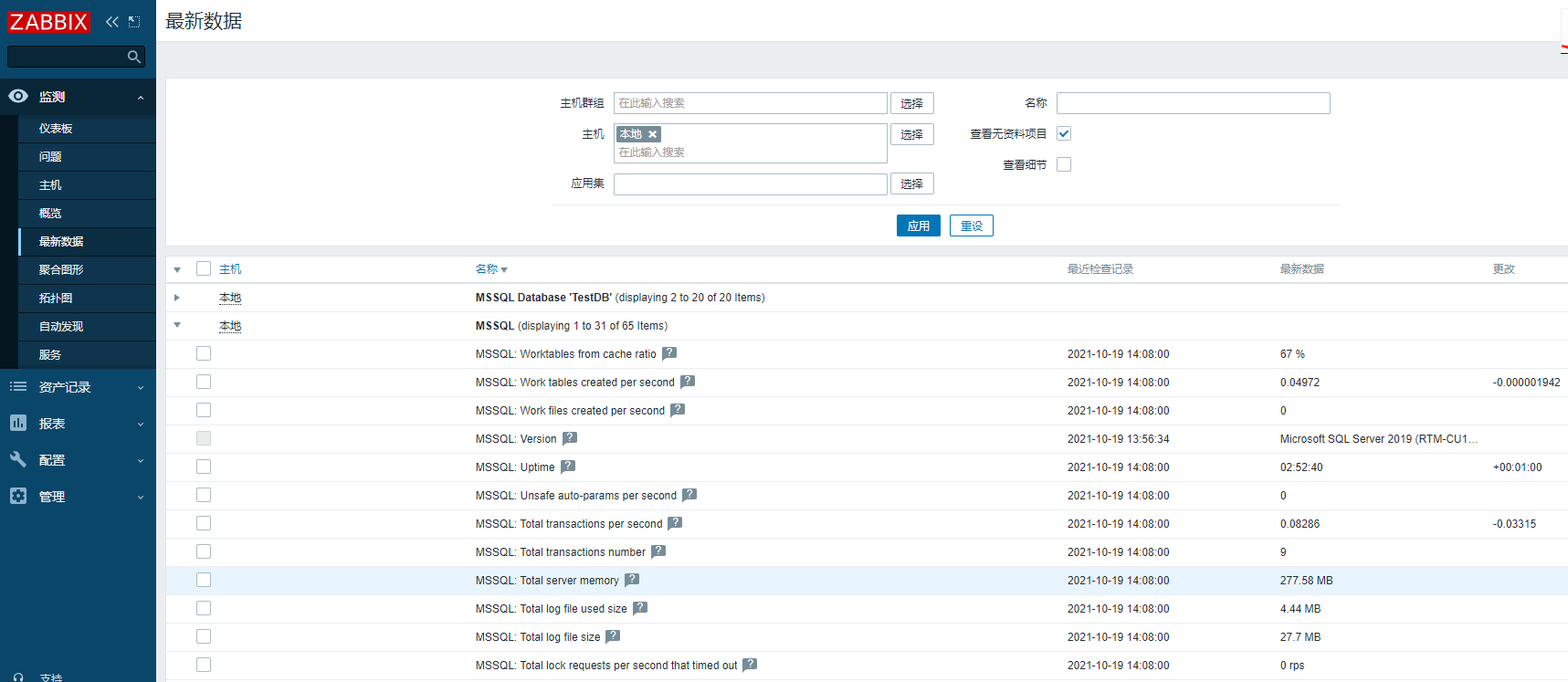This screenshot has height=682, width=1568.
Task: Open help icon for Worktables from cache ratio
Action: 669,353
